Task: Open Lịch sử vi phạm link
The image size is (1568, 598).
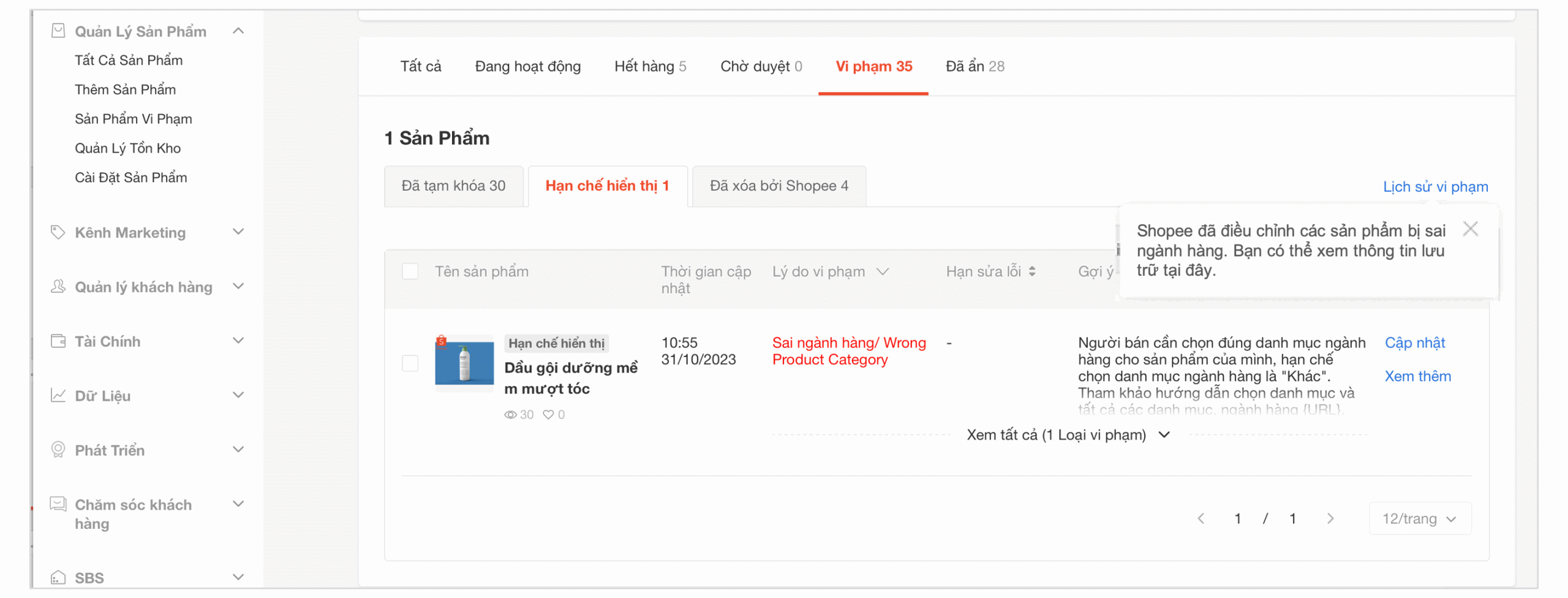Action: click(x=1435, y=186)
